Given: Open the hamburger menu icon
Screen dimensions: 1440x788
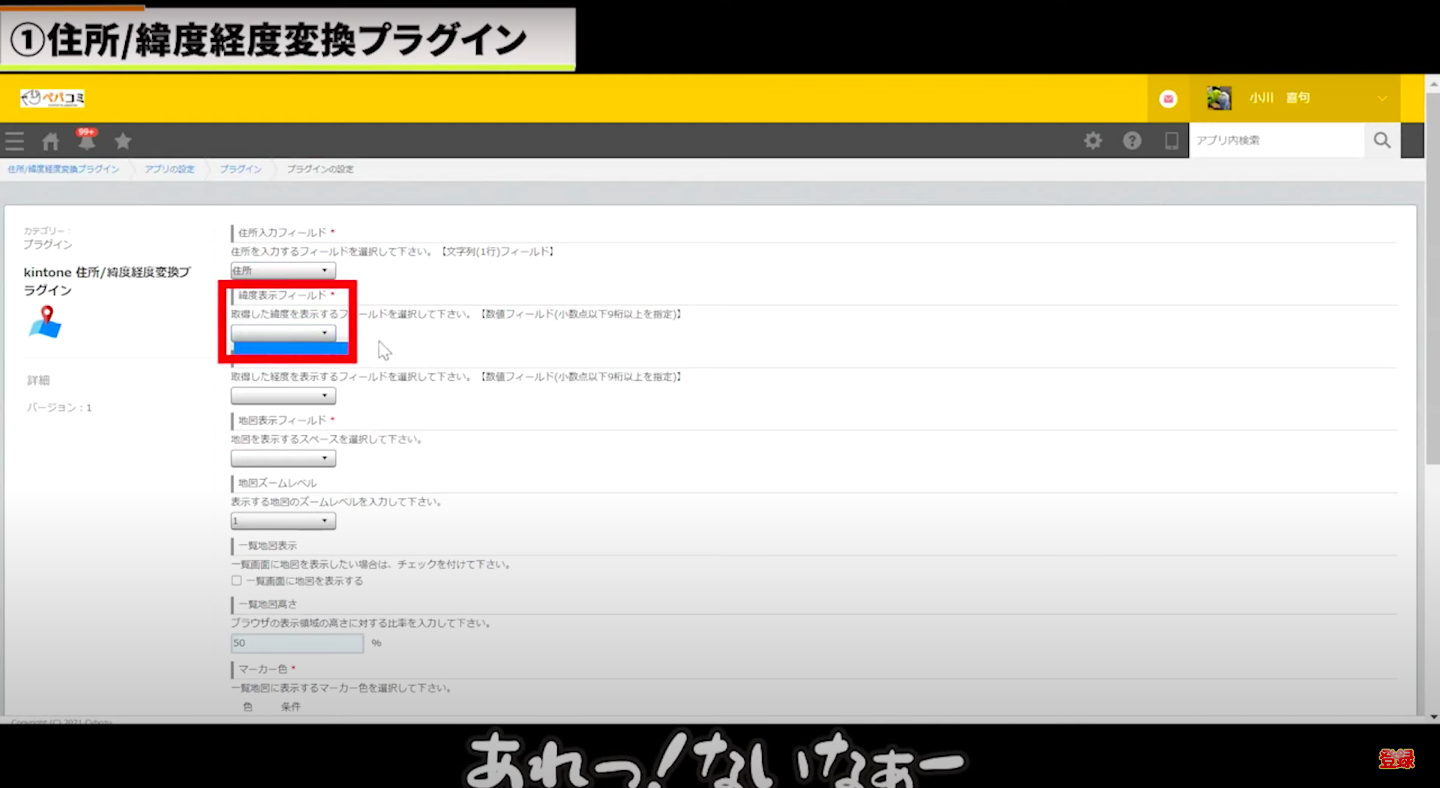Looking at the screenshot, I should 14,141.
